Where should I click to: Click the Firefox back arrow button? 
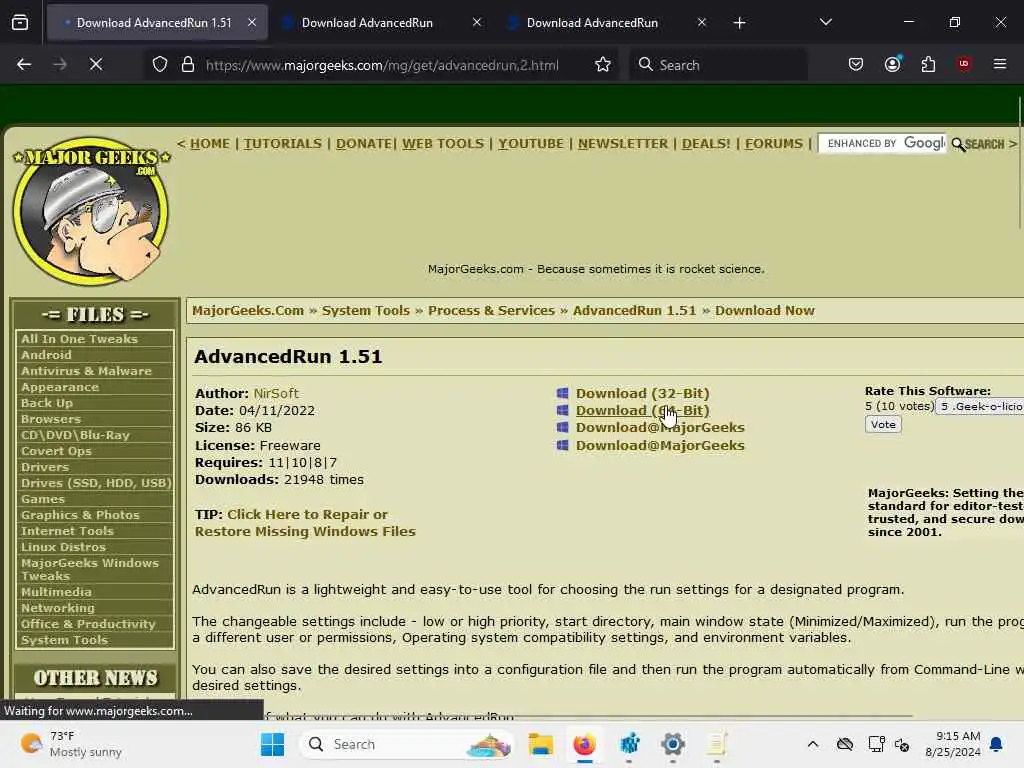[x=24, y=64]
